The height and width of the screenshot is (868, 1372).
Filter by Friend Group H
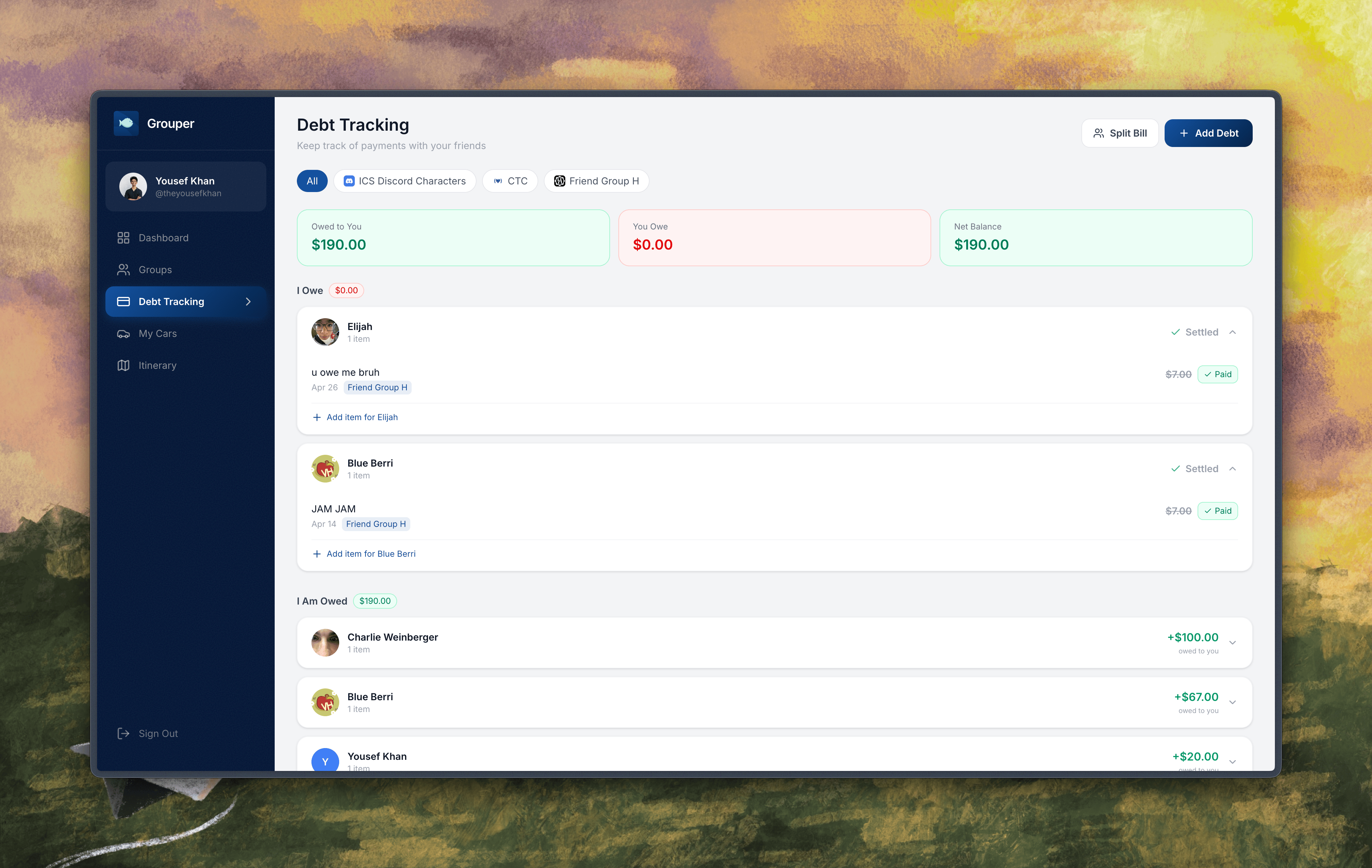tap(596, 181)
